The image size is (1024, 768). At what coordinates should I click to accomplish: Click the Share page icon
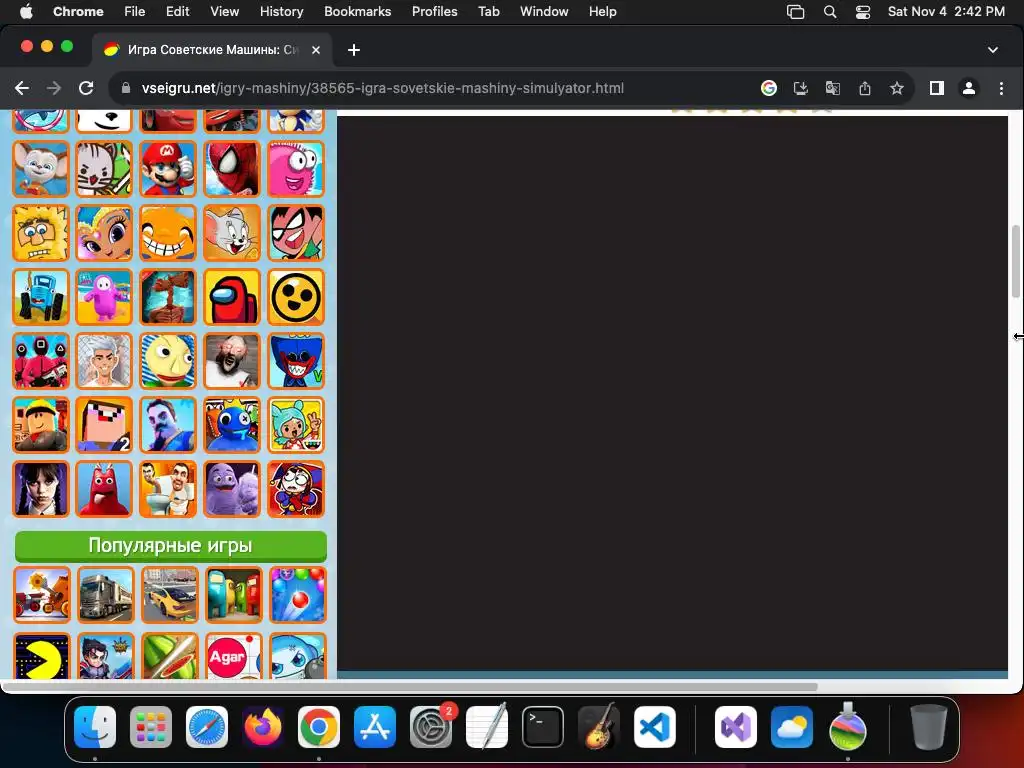point(865,88)
